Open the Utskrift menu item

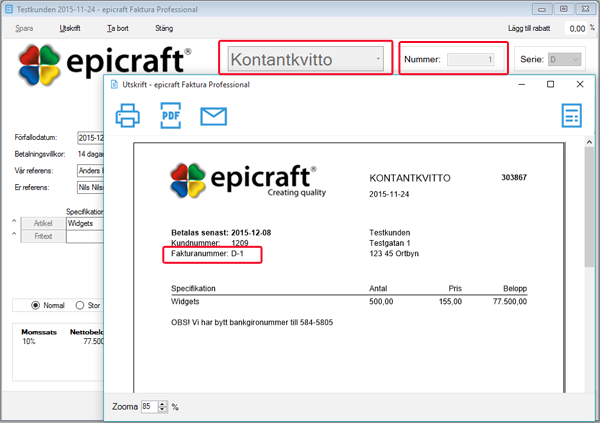(70, 28)
